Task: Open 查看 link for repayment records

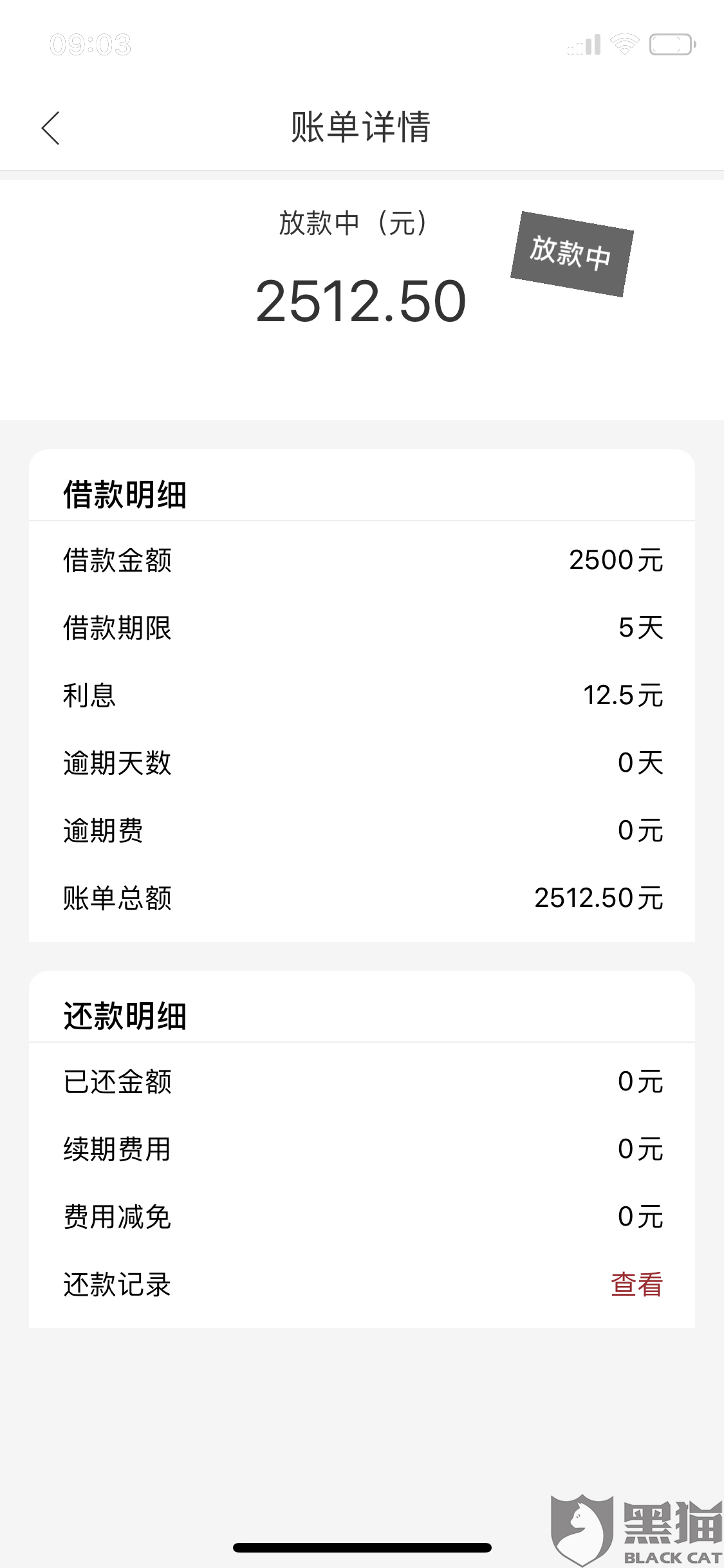Action: point(636,1284)
